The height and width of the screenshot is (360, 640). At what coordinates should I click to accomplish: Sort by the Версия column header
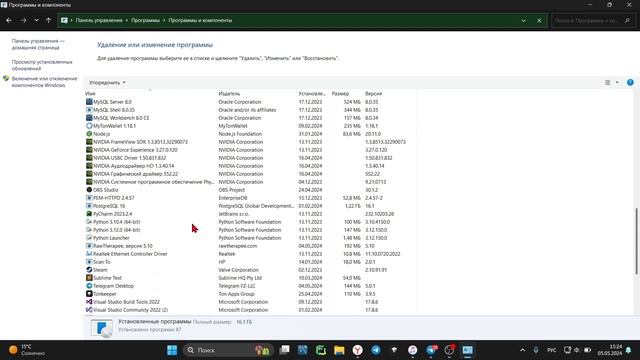(x=373, y=93)
